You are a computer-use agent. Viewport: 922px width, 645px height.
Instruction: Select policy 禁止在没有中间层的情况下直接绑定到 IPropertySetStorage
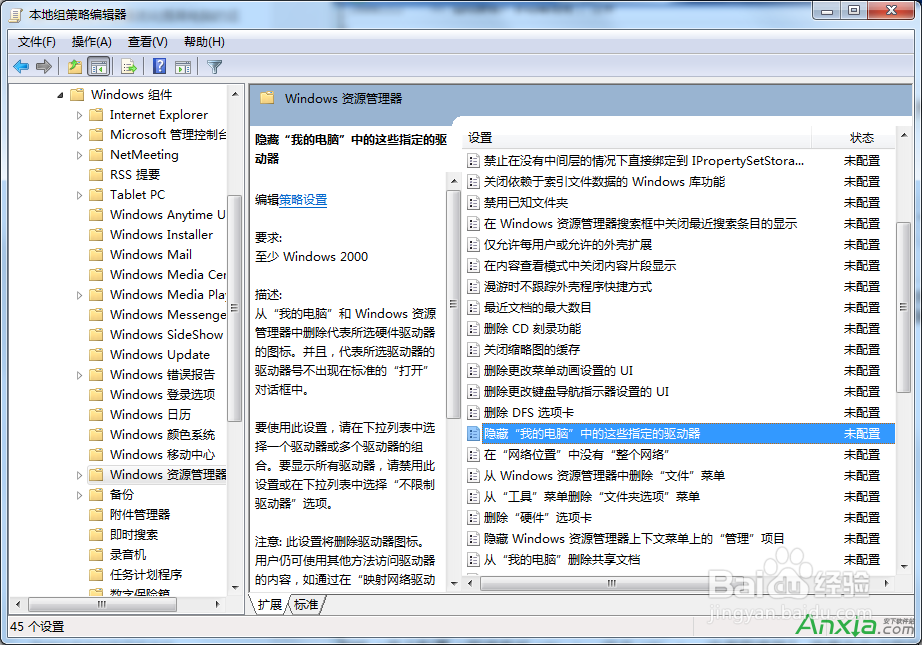coord(680,161)
